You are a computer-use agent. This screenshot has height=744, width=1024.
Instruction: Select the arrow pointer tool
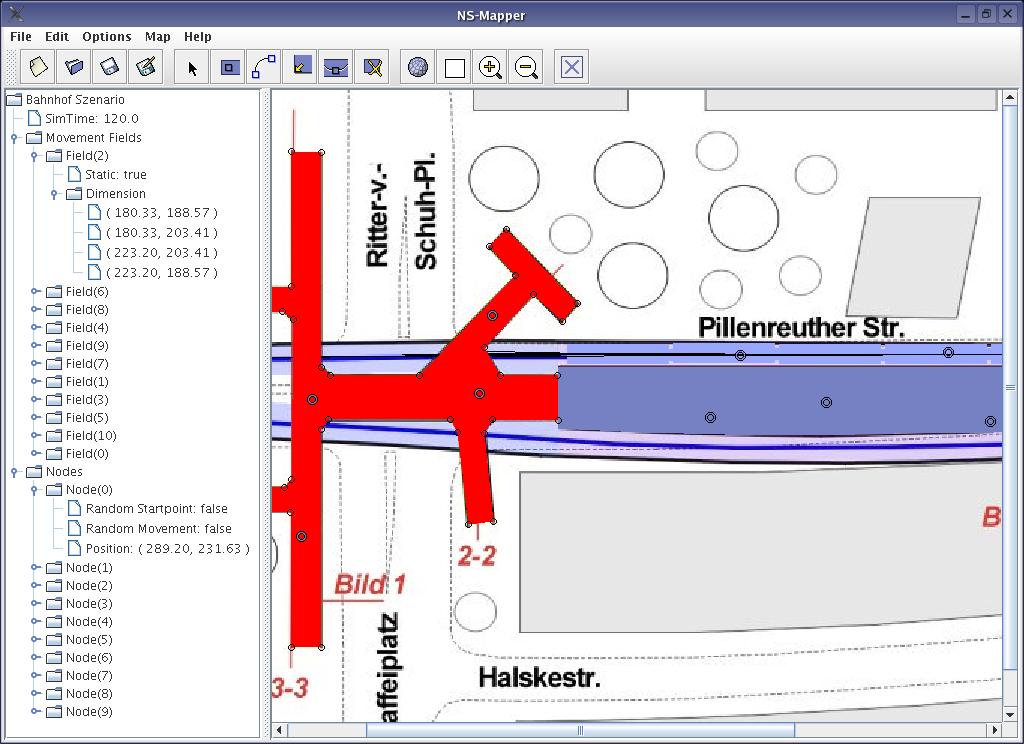click(x=192, y=67)
